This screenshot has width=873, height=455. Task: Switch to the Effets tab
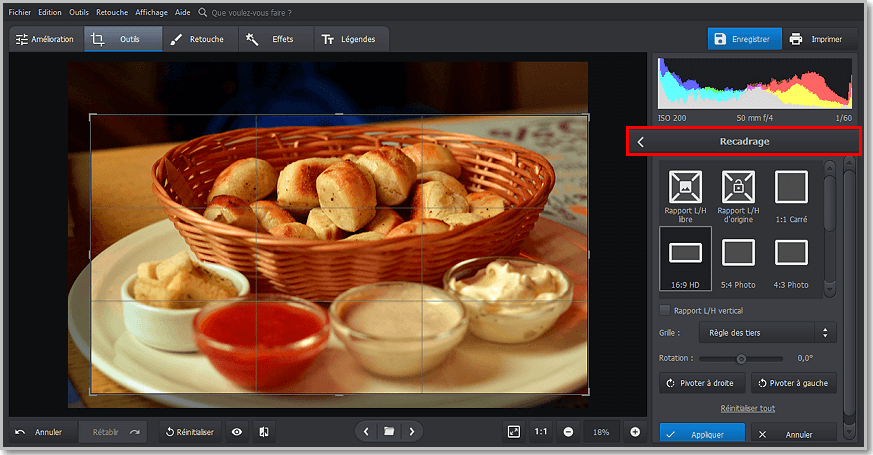pos(276,39)
